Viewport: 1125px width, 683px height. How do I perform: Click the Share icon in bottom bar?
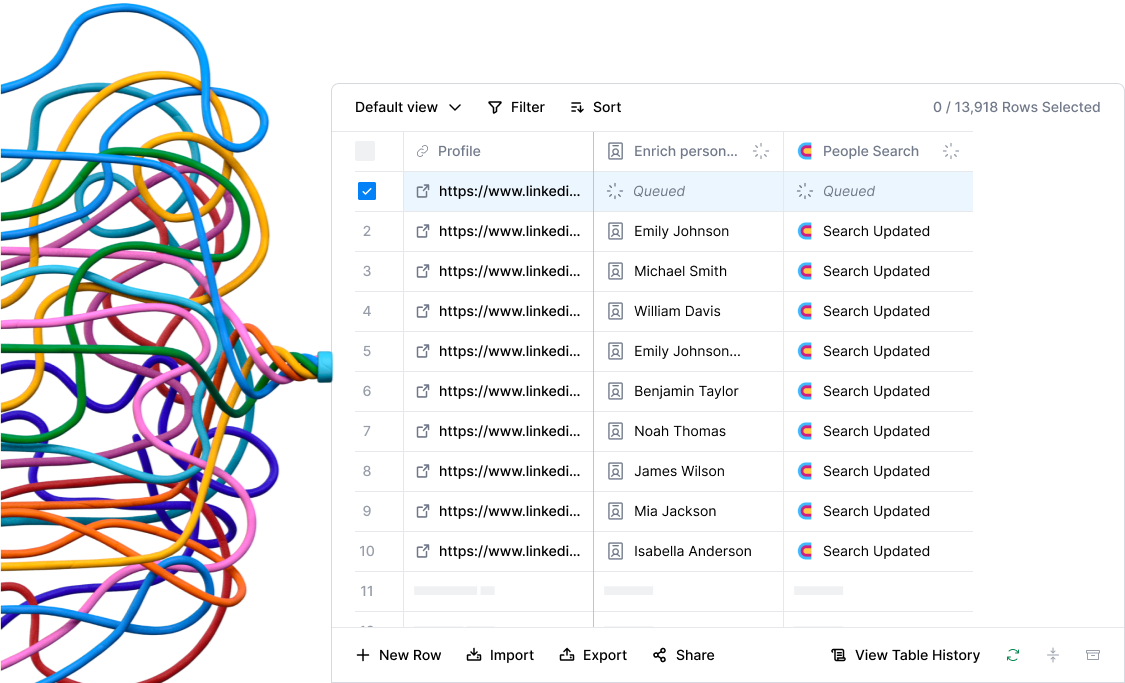click(659, 655)
